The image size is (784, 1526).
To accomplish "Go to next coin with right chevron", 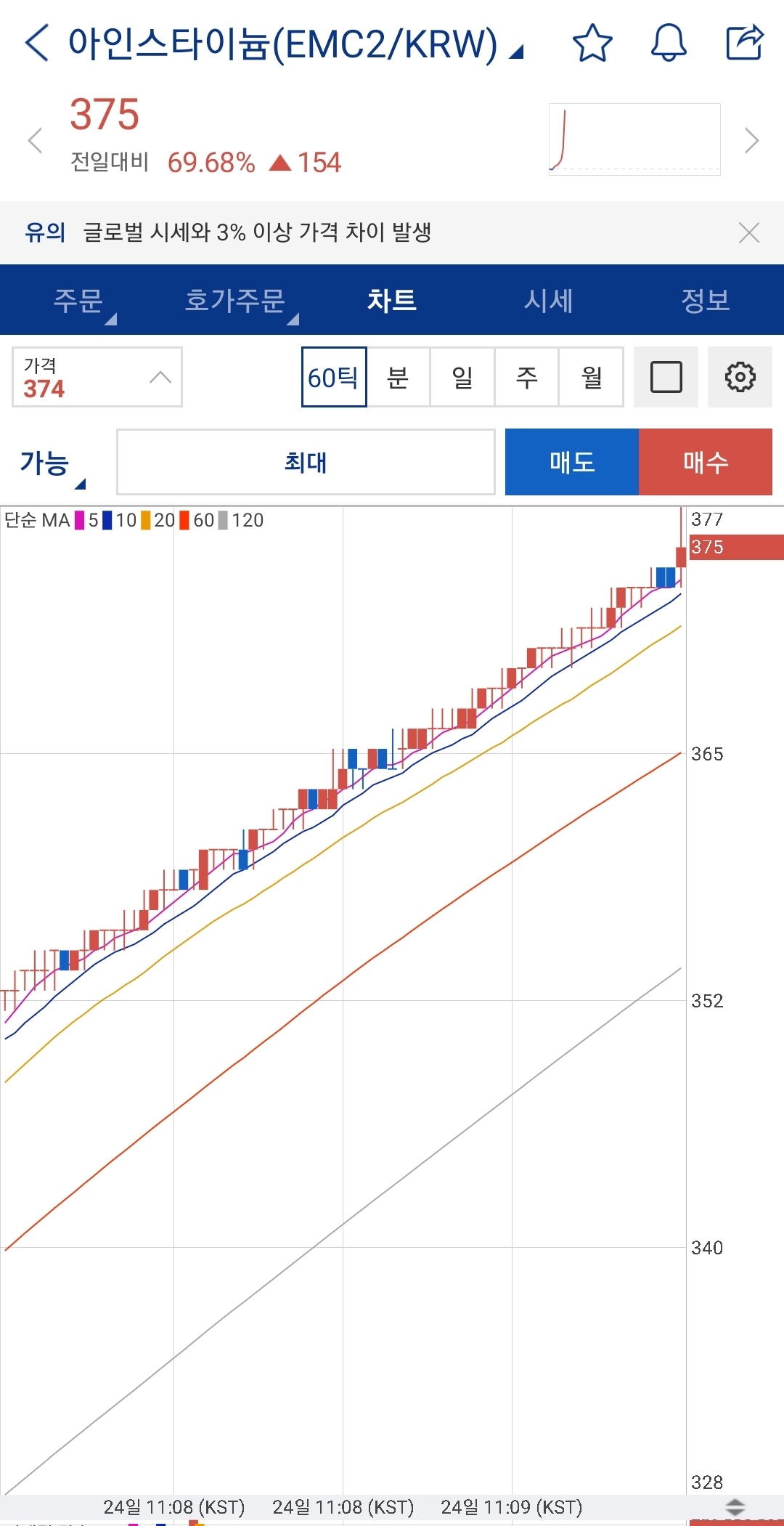I will pos(752,140).
